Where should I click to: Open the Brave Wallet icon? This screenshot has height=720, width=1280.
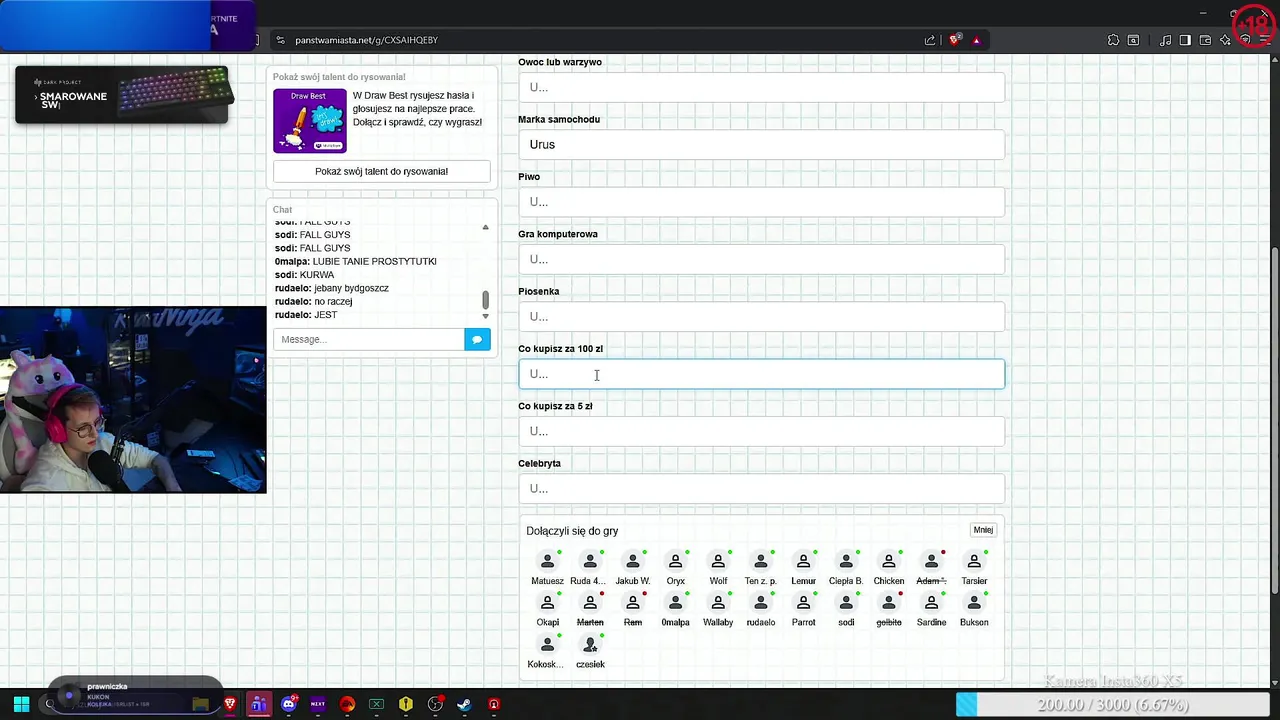pos(1205,40)
